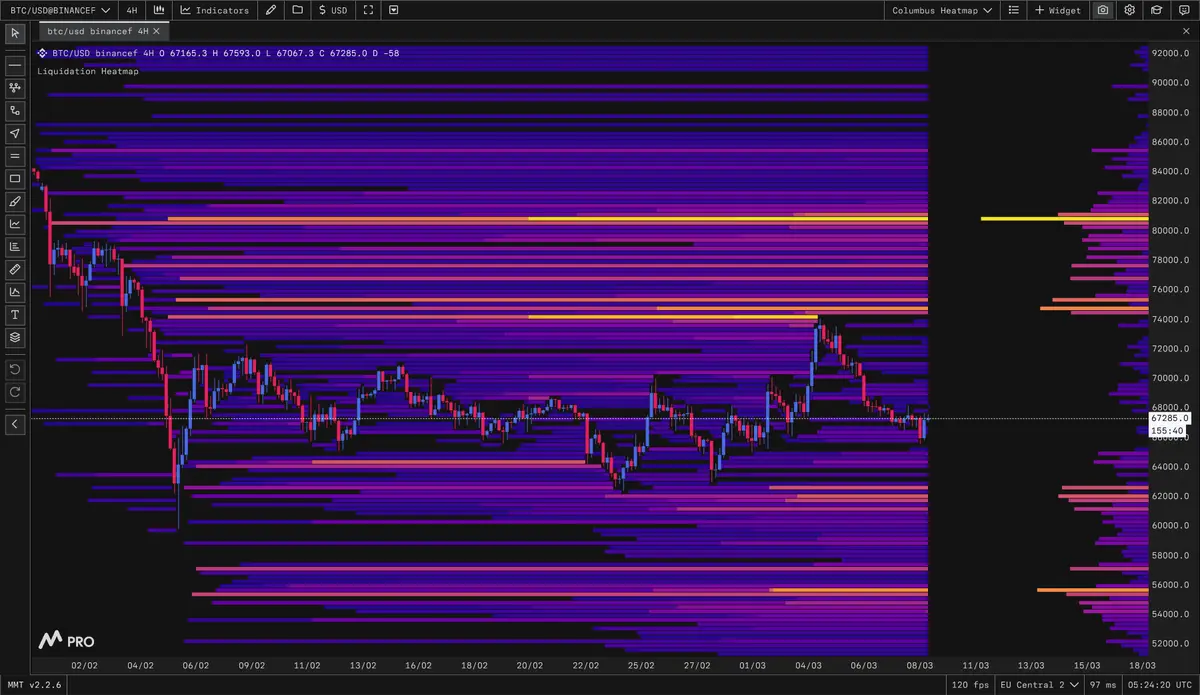The width and height of the screenshot is (1200, 695).
Task: Open the feedback chat icon
Action: (1182, 10)
